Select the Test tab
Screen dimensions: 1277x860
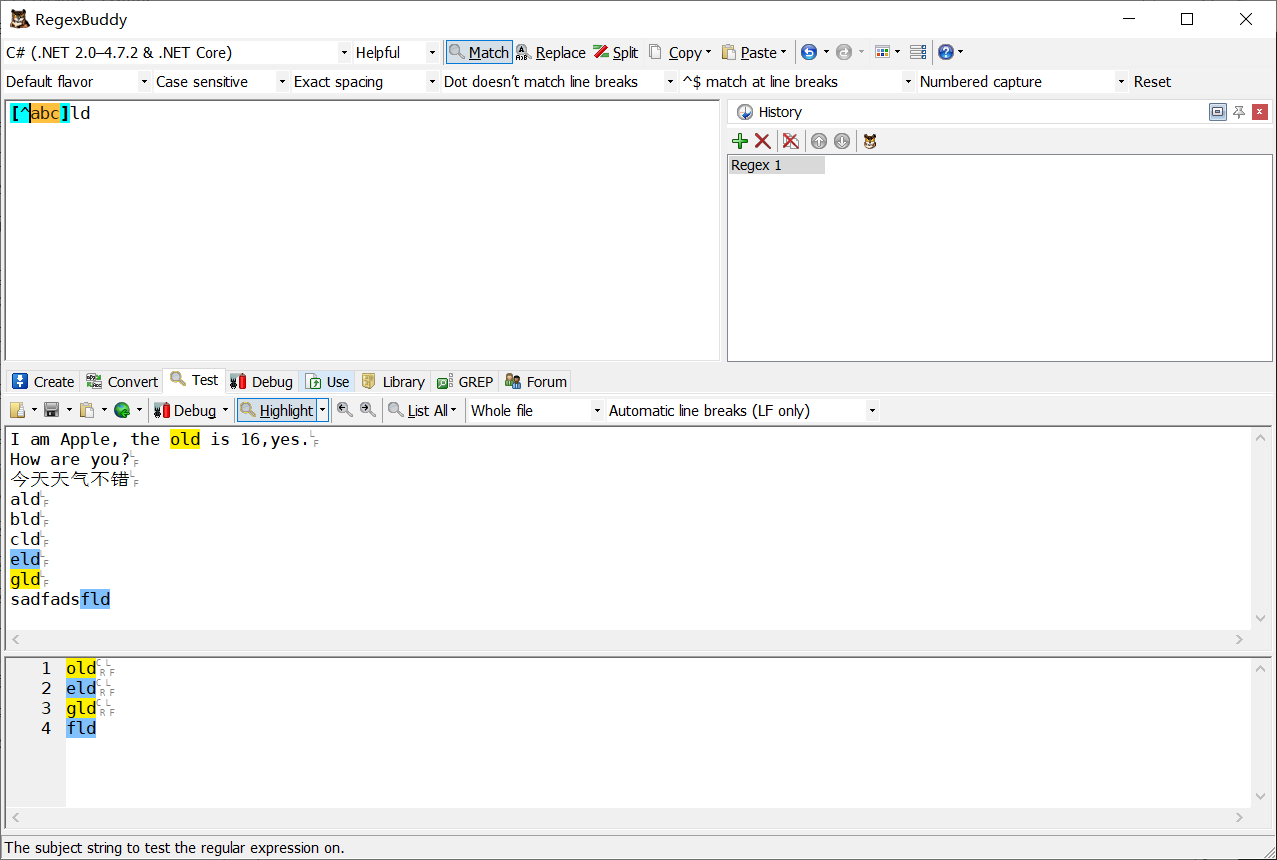(194, 380)
